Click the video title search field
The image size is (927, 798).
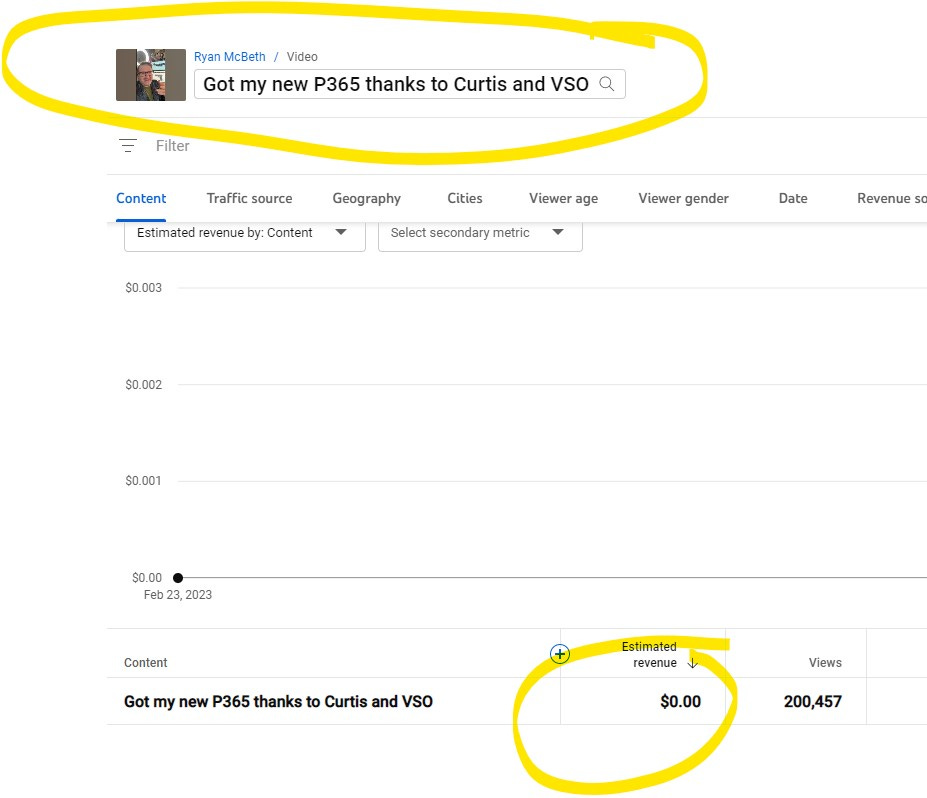(409, 84)
